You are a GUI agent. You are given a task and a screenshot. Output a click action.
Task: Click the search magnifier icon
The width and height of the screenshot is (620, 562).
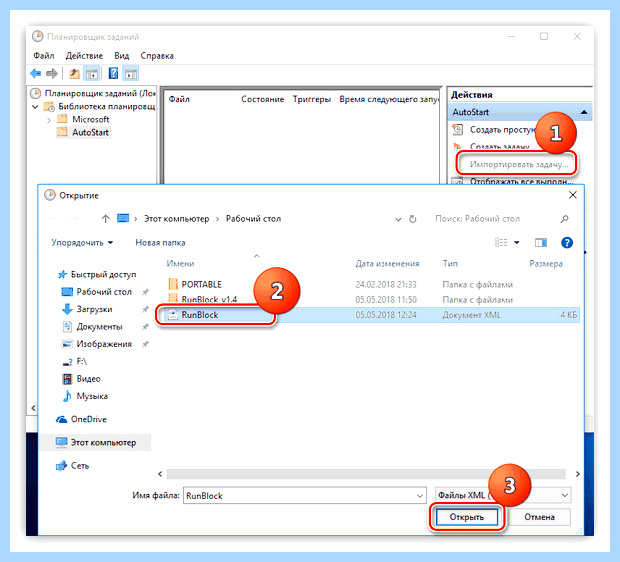(x=564, y=219)
